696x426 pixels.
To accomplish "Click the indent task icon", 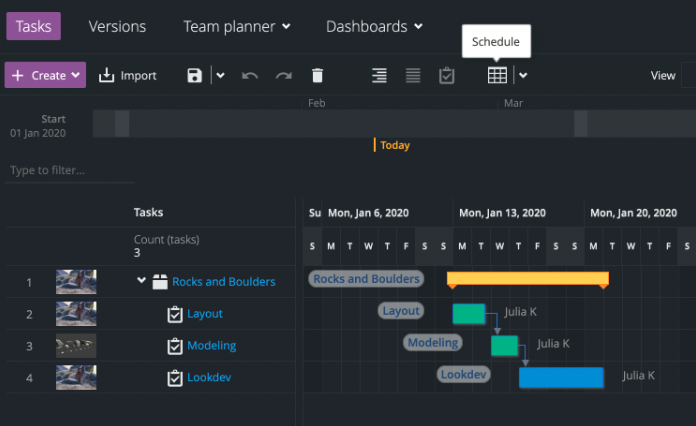I will (x=379, y=76).
